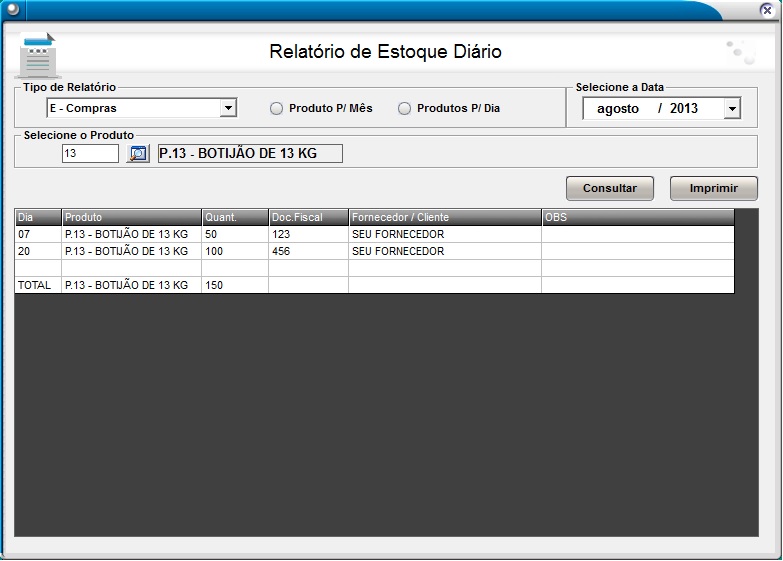Click the Produto column header

click(x=131, y=217)
